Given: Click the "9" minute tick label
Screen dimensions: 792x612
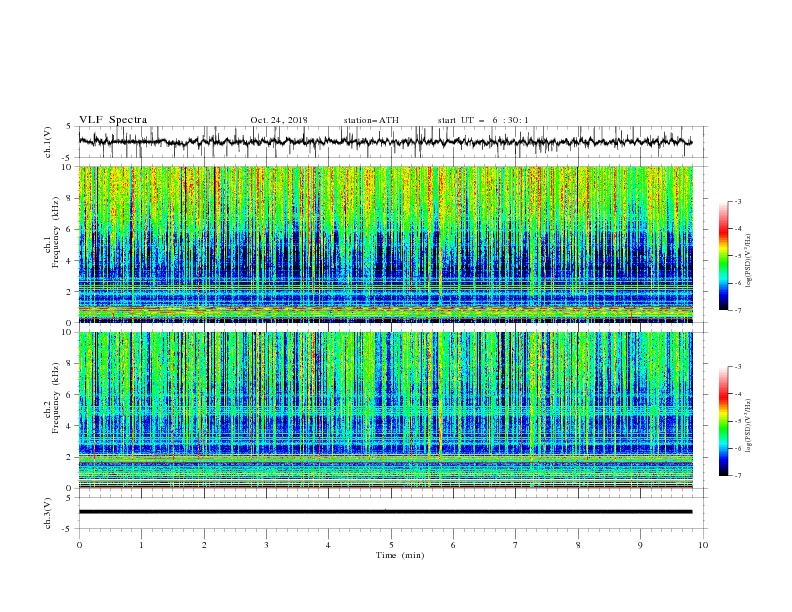Looking at the screenshot, I should click(x=640, y=545).
